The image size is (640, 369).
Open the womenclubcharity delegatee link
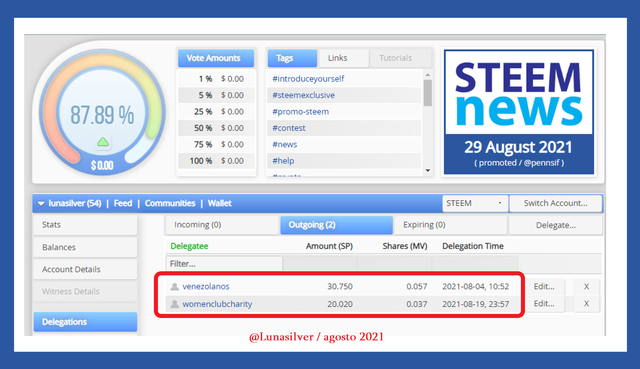tap(217, 304)
